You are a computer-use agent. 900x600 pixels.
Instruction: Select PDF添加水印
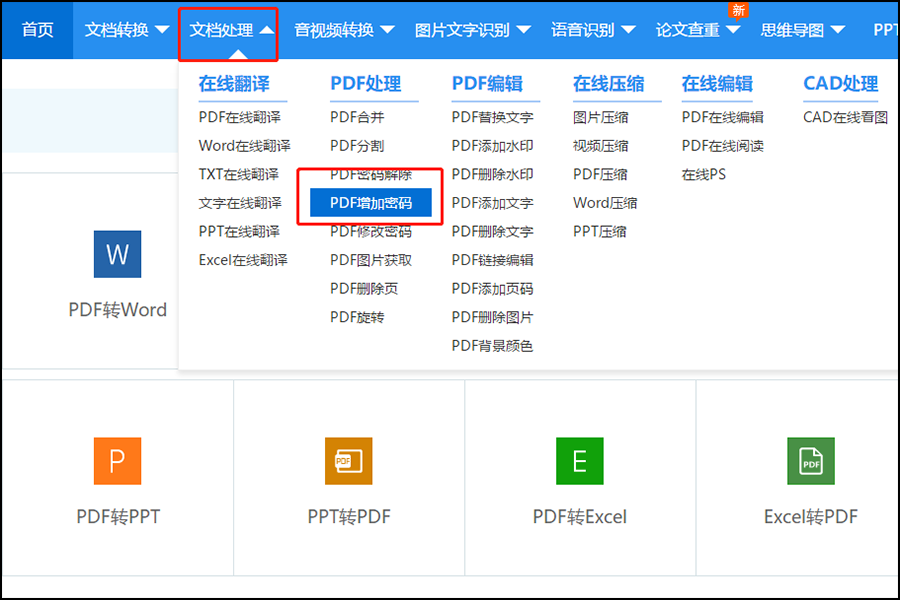(x=492, y=146)
